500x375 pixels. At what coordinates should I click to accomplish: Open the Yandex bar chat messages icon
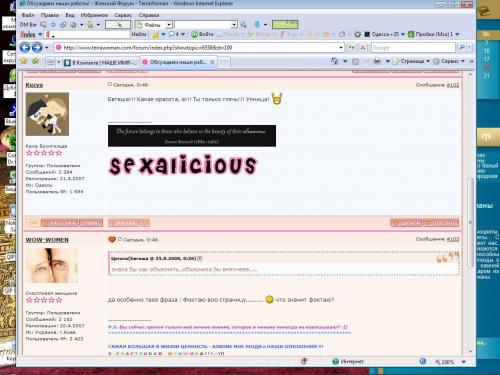(172, 34)
